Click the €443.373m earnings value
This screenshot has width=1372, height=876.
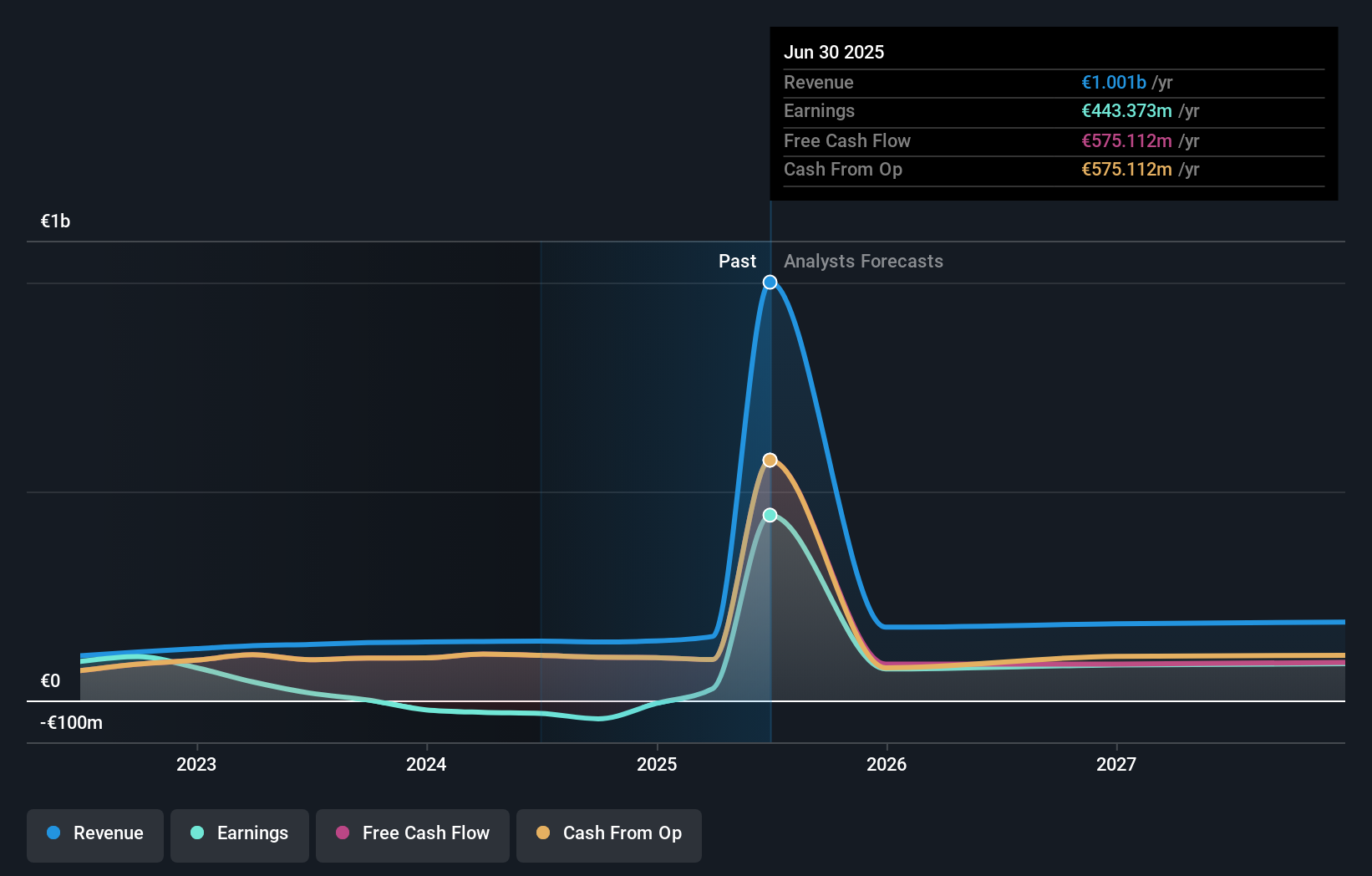[x=1126, y=110]
